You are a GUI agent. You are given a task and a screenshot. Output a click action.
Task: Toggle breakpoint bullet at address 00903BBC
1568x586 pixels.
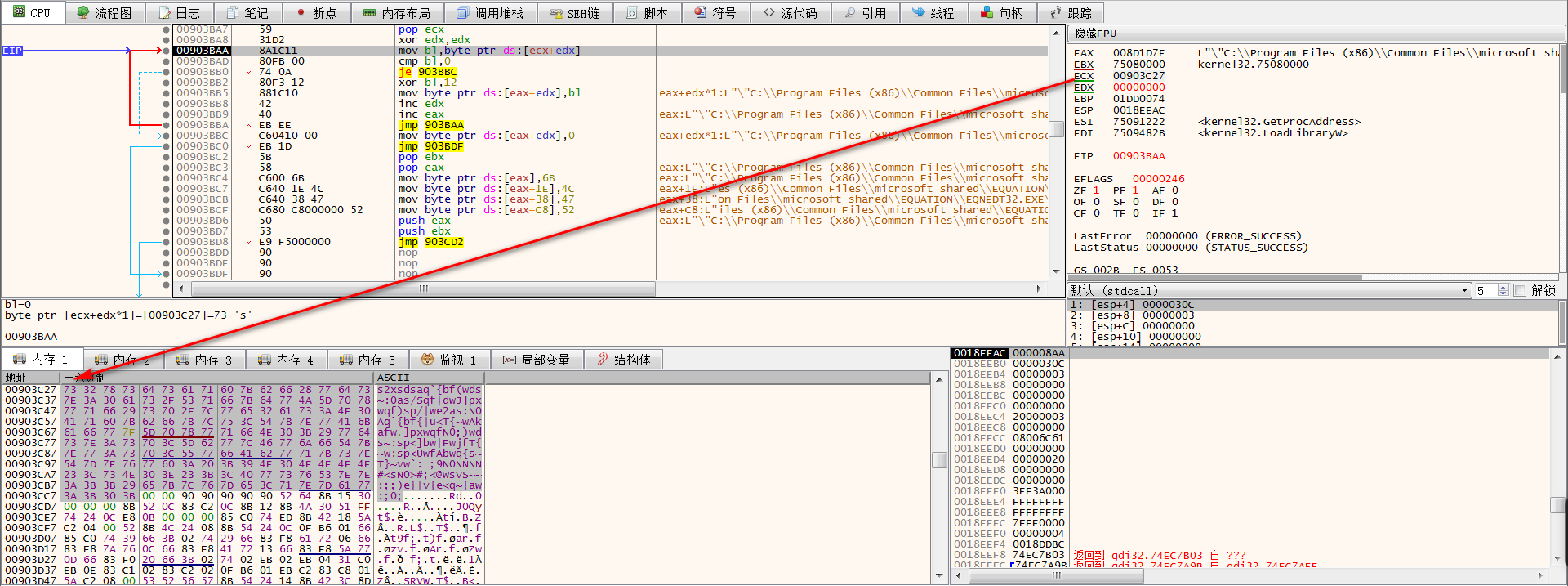tap(167, 136)
